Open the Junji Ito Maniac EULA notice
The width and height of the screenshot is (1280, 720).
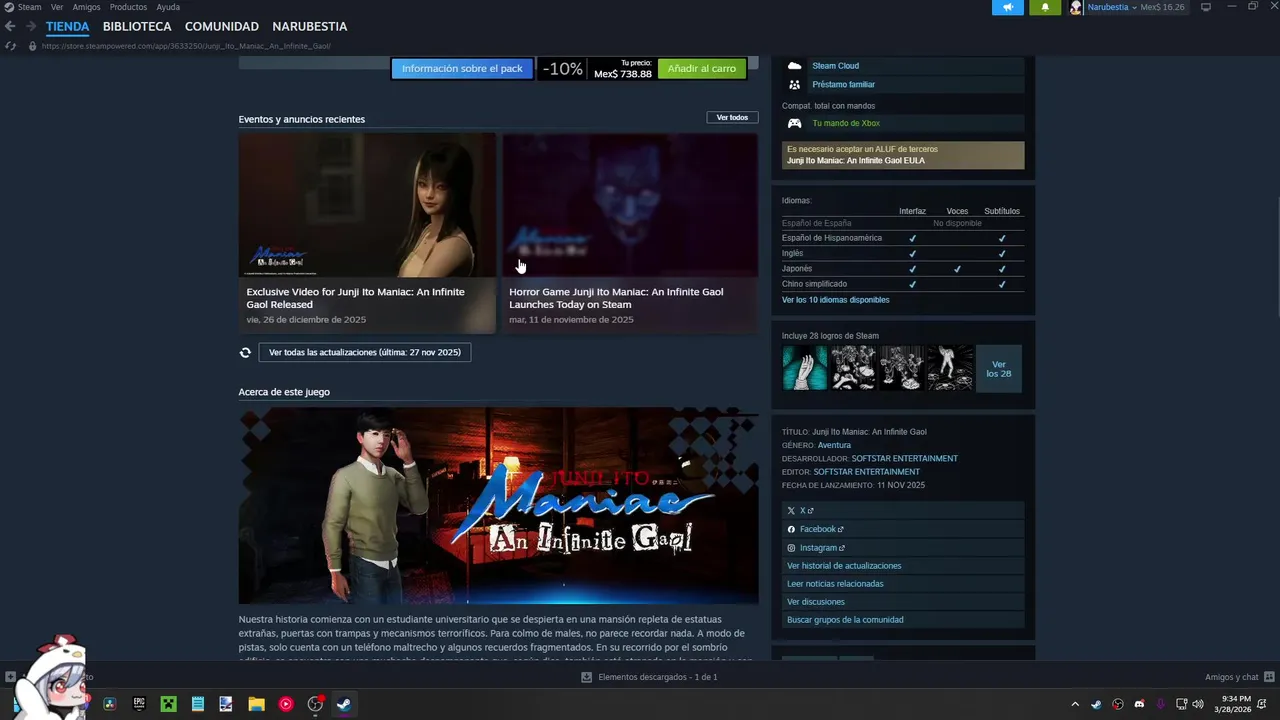(x=903, y=155)
